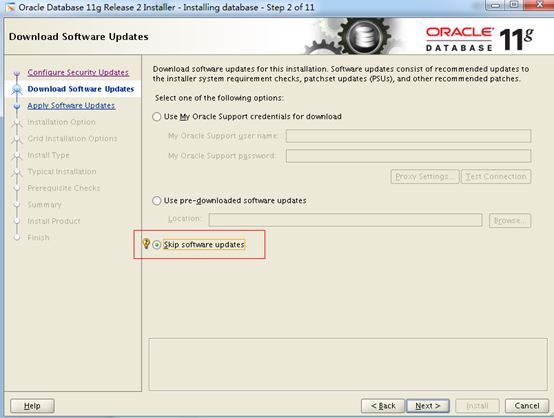Click the Apply Software Updates step bullet

17,106
